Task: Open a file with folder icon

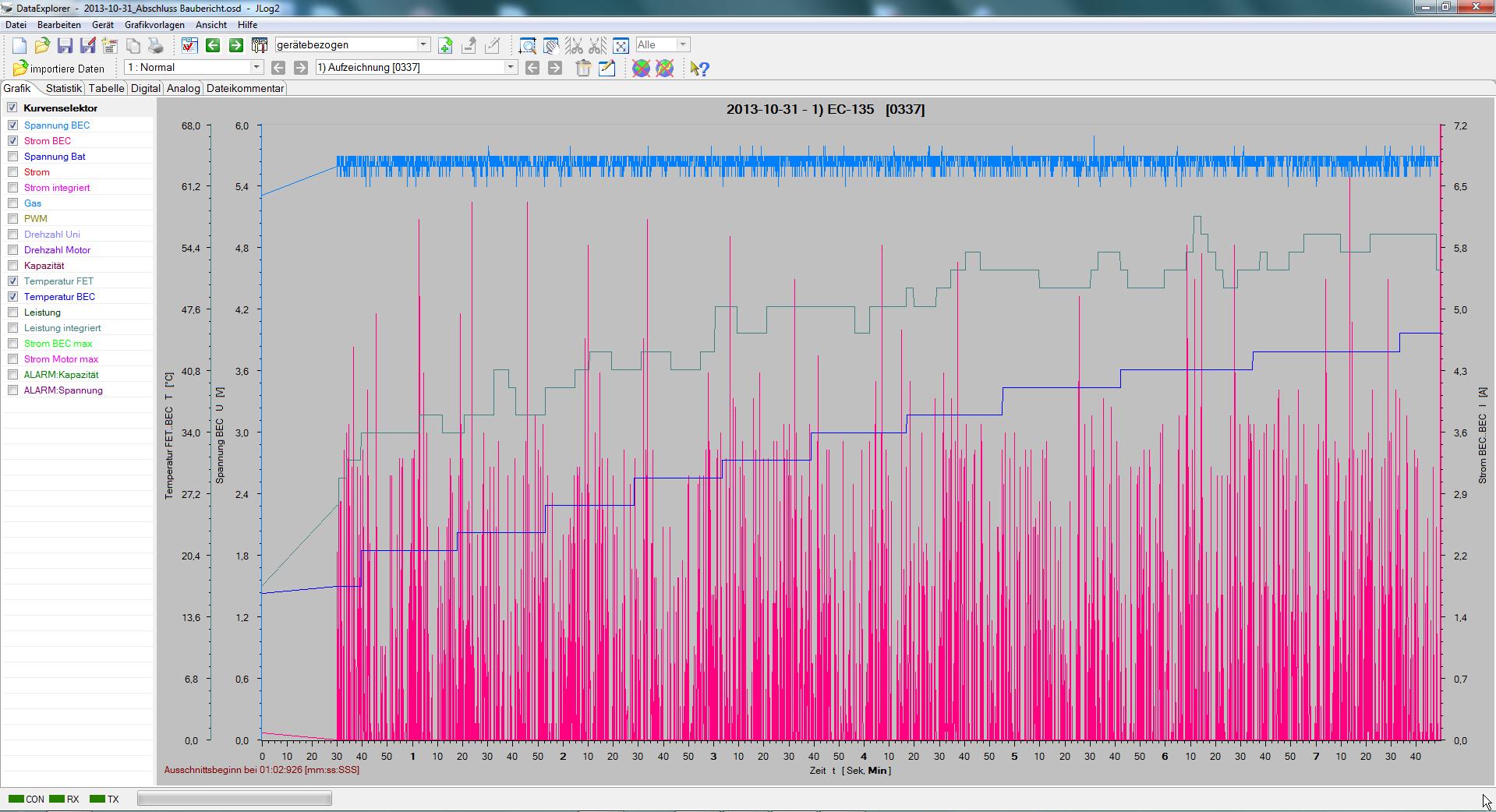Action: point(42,45)
